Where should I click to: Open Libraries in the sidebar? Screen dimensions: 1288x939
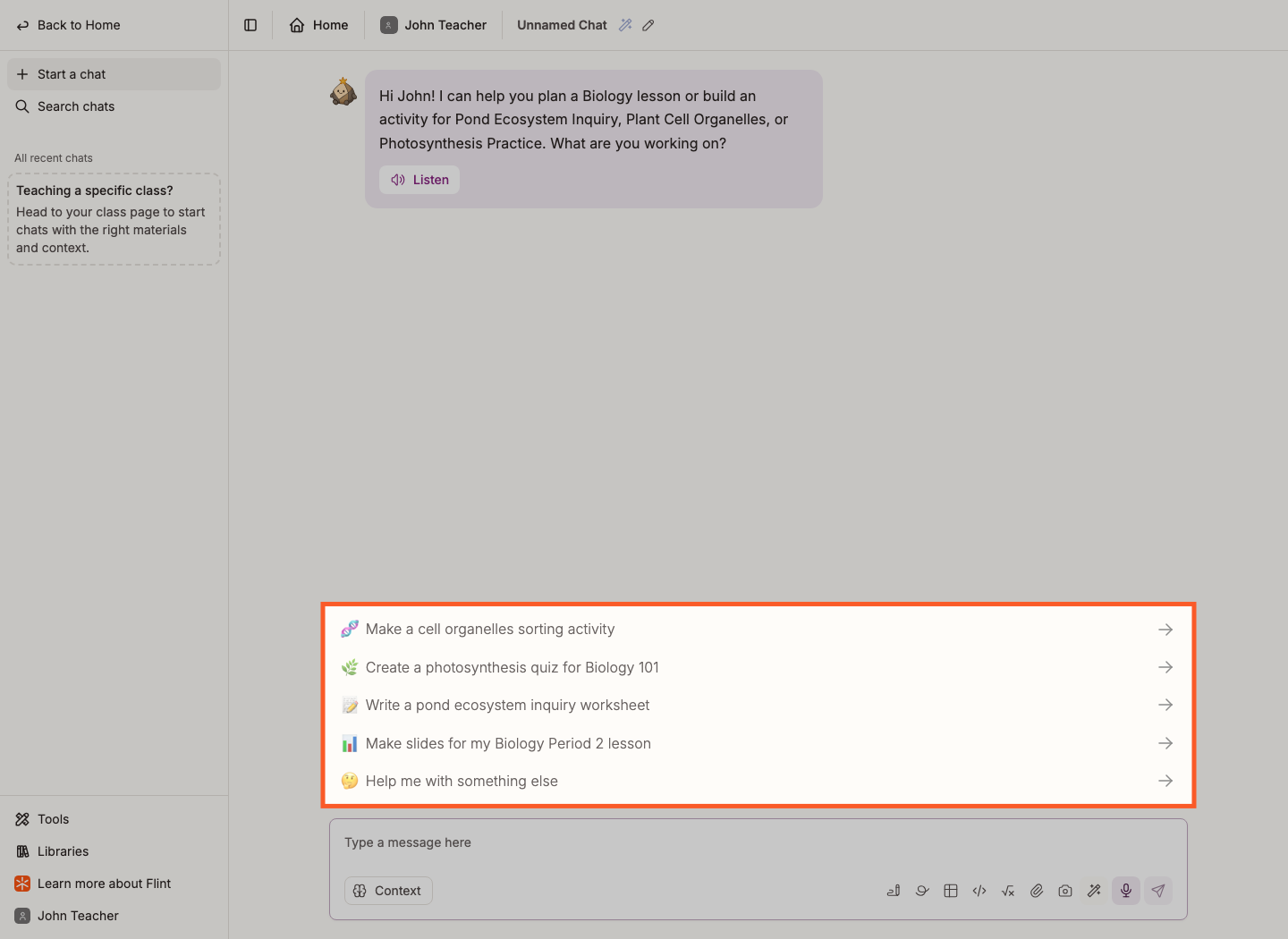(x=114, y=851)
